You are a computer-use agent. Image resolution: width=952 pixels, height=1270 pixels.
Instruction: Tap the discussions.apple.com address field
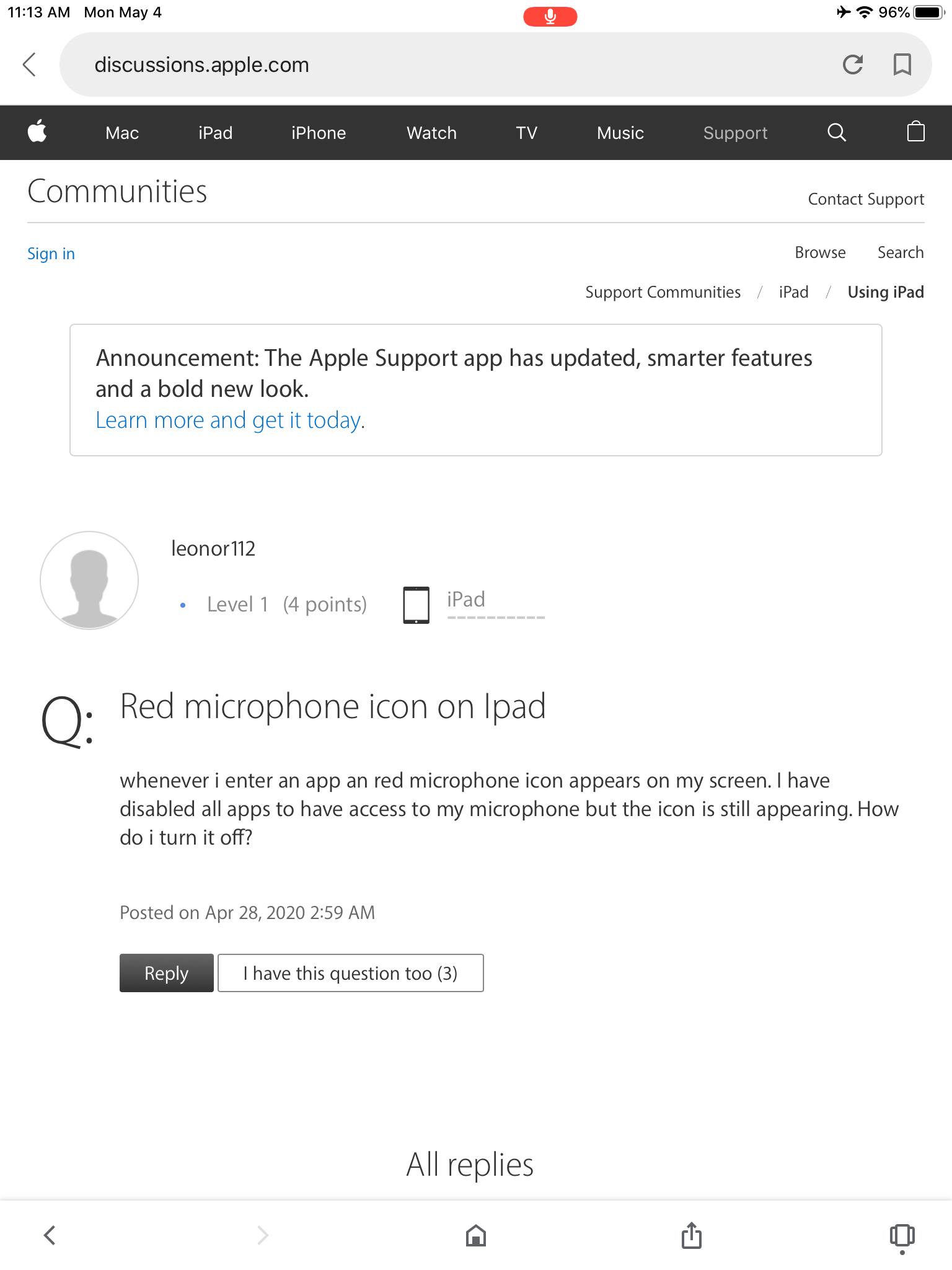[x=496, y=64]
